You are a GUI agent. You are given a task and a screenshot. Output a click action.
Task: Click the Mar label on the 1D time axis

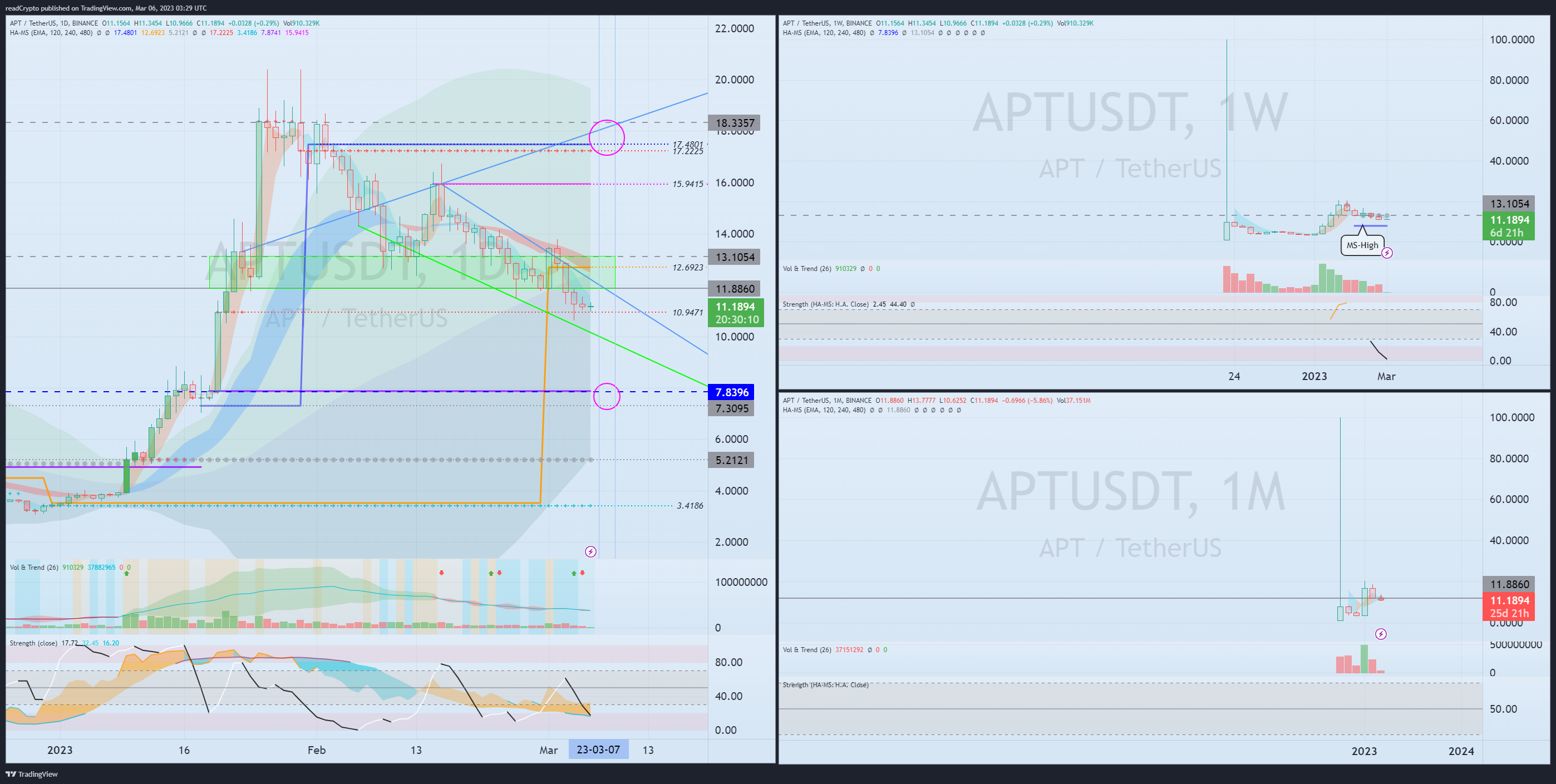pyautogui.click(x=549, y=750)
